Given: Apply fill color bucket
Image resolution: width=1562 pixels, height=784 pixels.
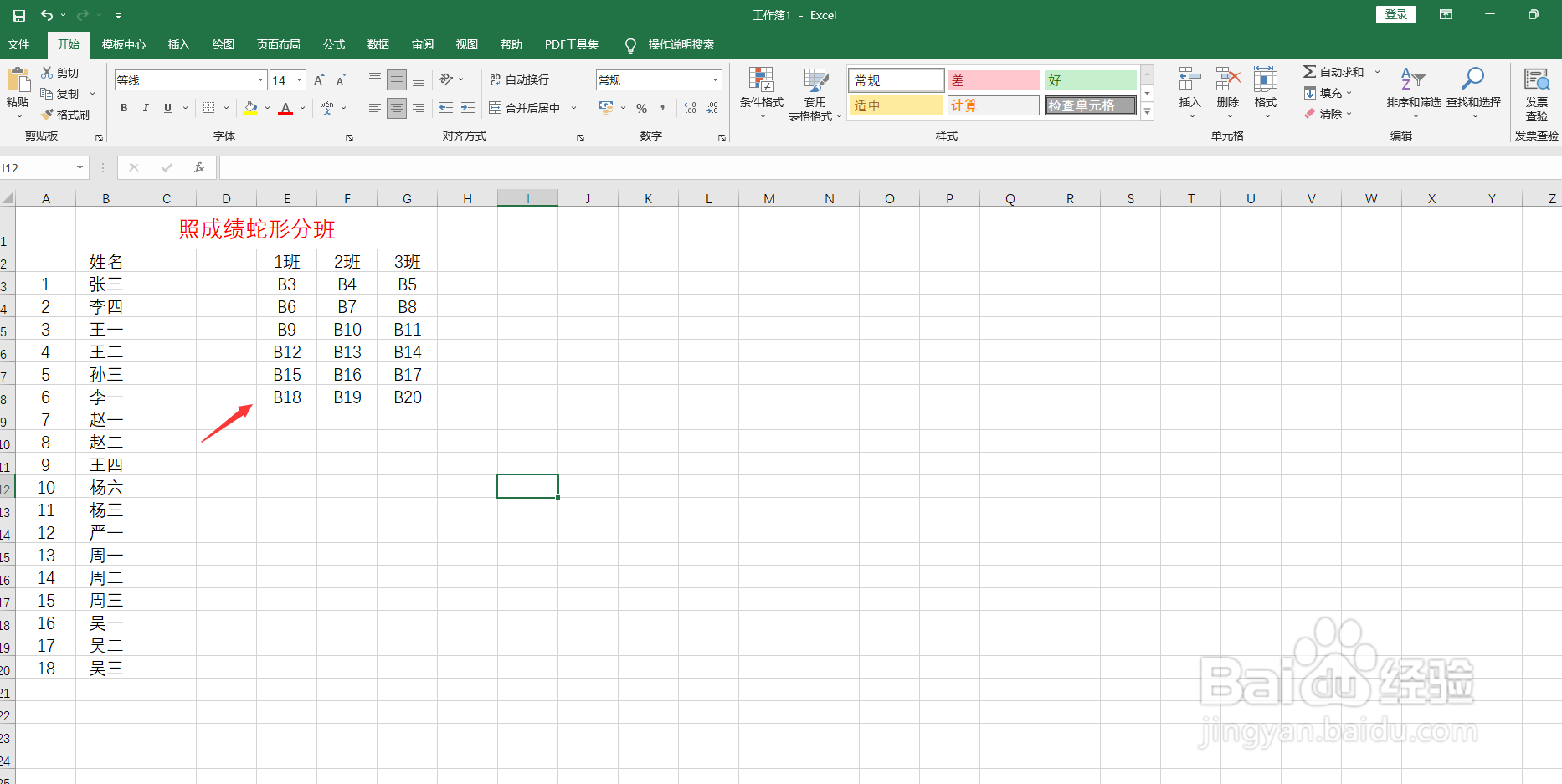Looking at the screenshot, I should pos(250,108).
